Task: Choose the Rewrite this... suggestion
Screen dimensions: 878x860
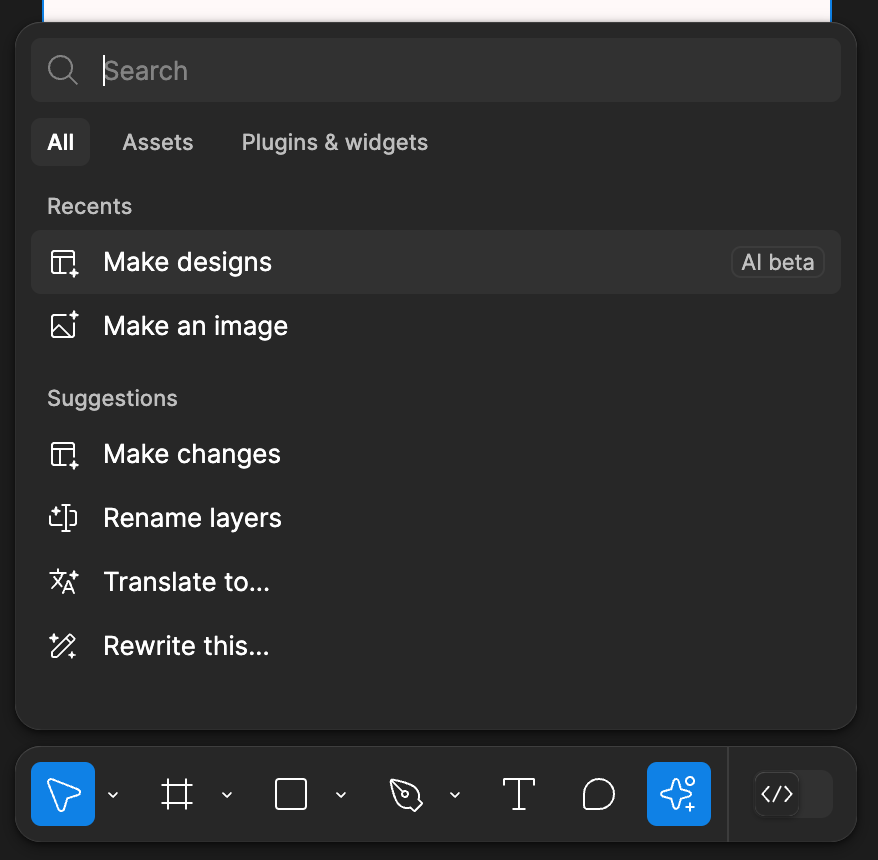Action: pos(436,646)
